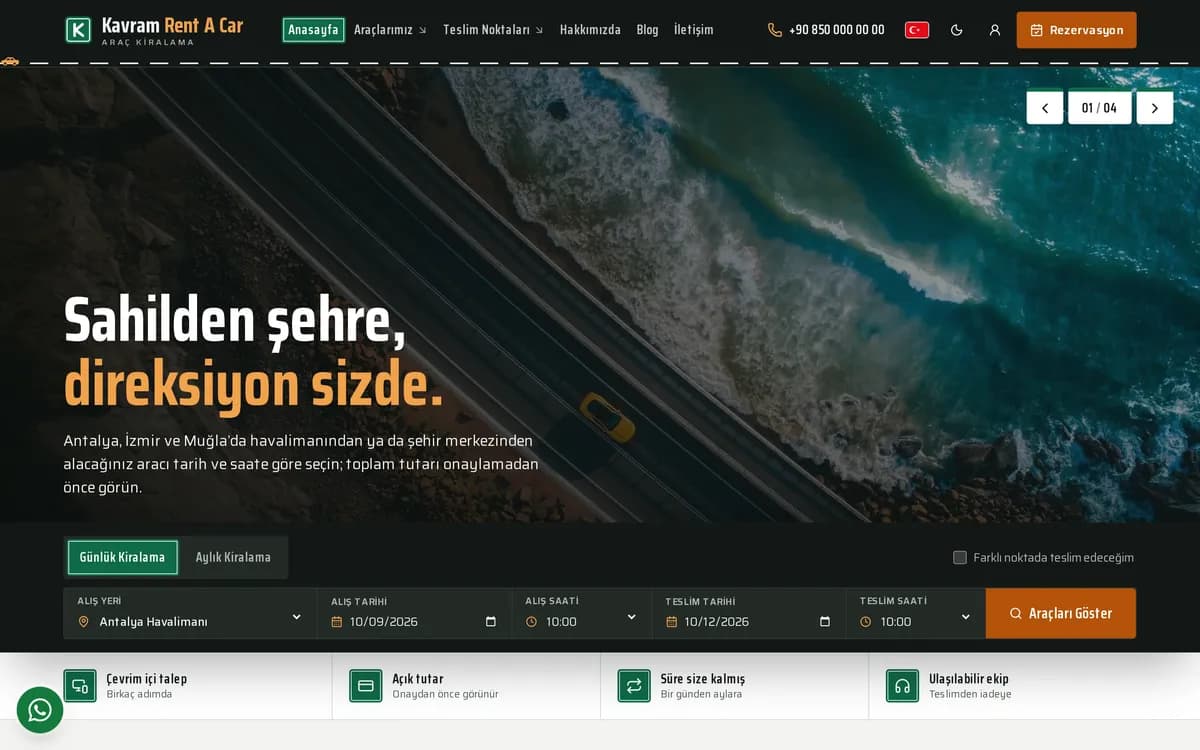Image resolution: width=1200 pixels, height=750 pixels.
Task: Toggle dark mode with the moon icon
Action: [956, 30]
